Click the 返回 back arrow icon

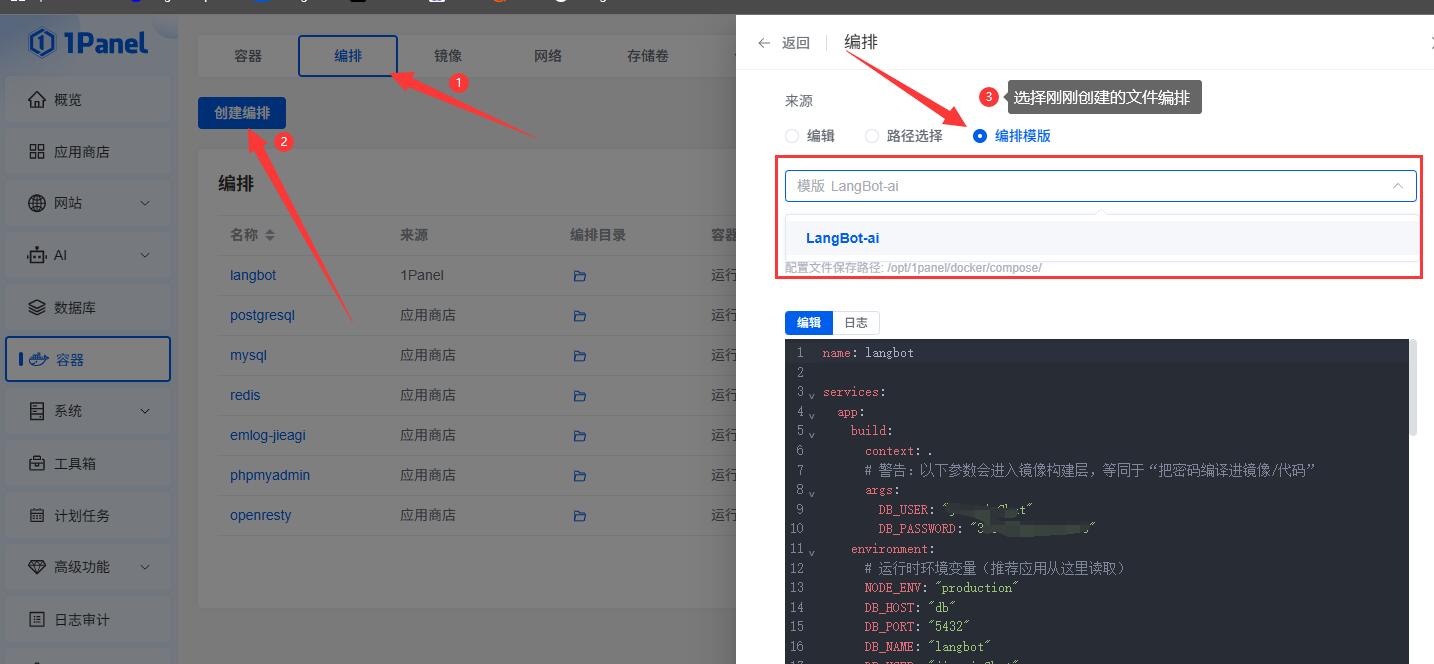[764, 43]
